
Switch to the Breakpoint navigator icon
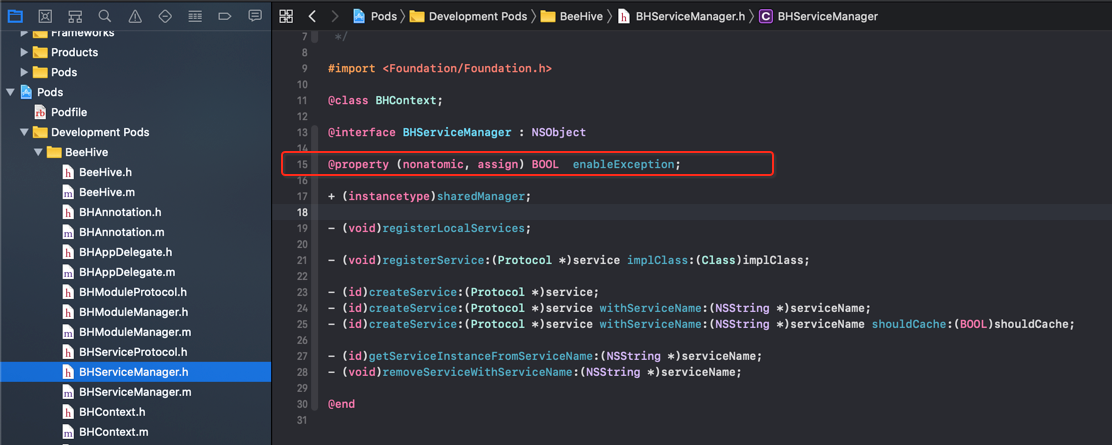(225, 16)
